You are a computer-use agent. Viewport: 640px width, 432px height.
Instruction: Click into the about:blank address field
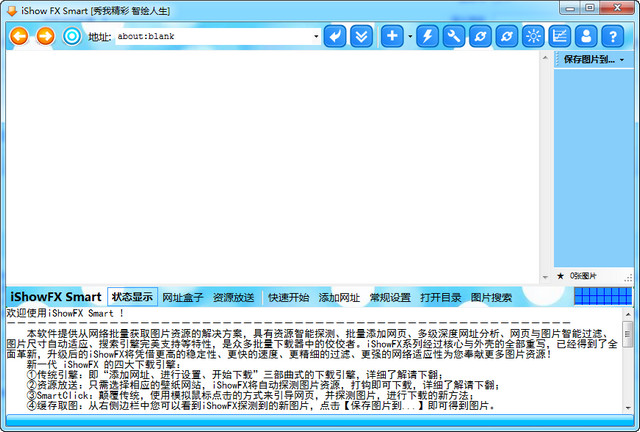[x=214, y=36]
